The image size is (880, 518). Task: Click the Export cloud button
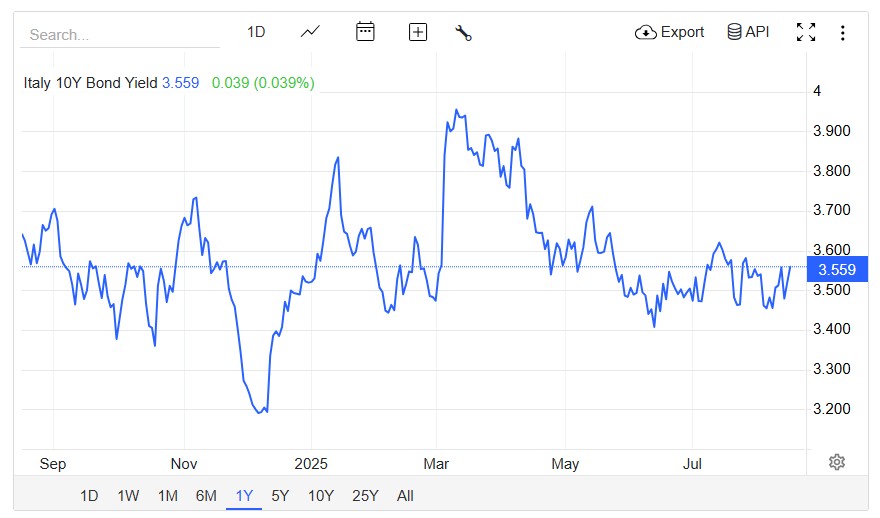coord(669,32)
